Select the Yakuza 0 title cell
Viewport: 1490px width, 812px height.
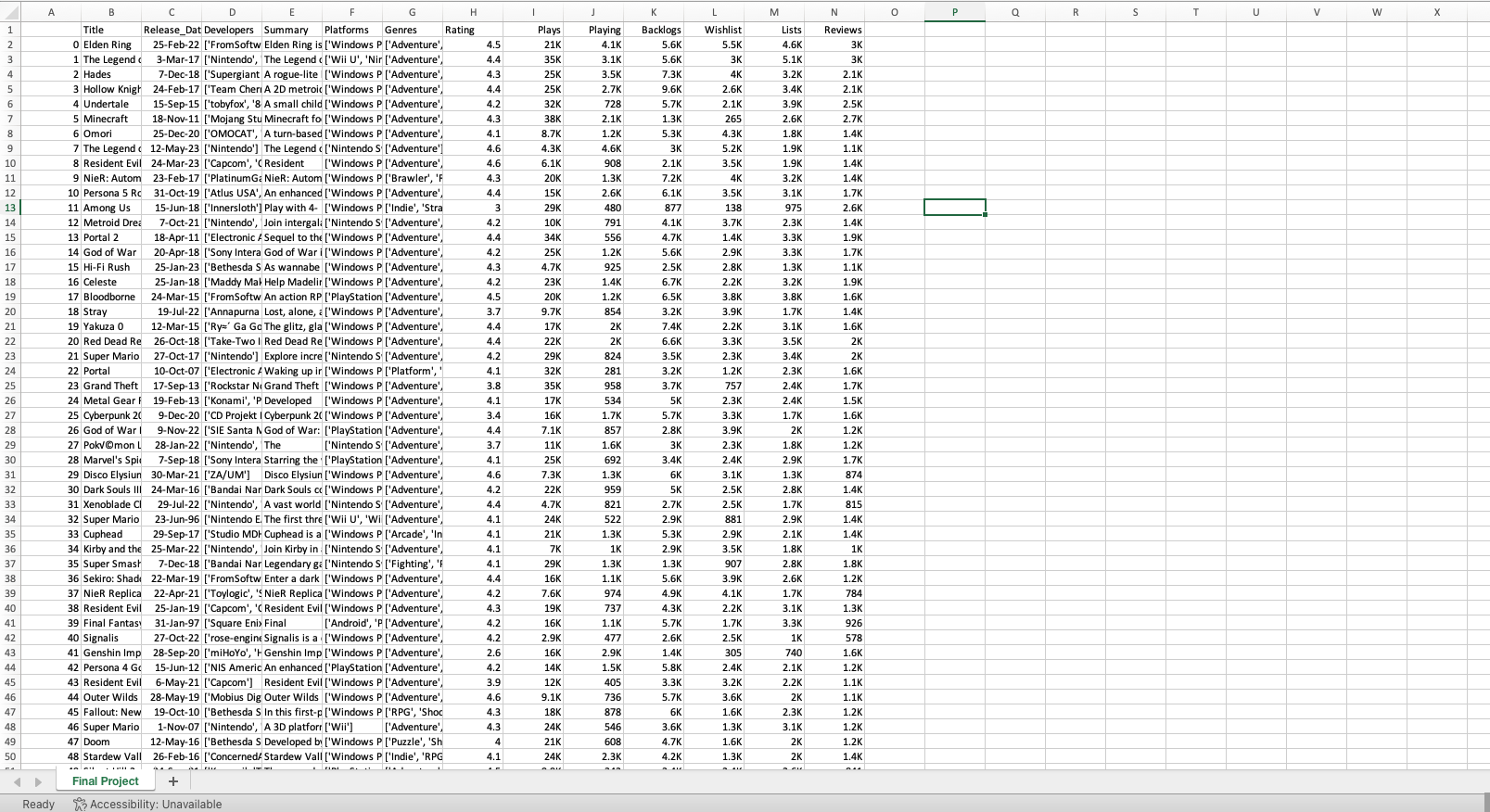(x=111, y=326)
